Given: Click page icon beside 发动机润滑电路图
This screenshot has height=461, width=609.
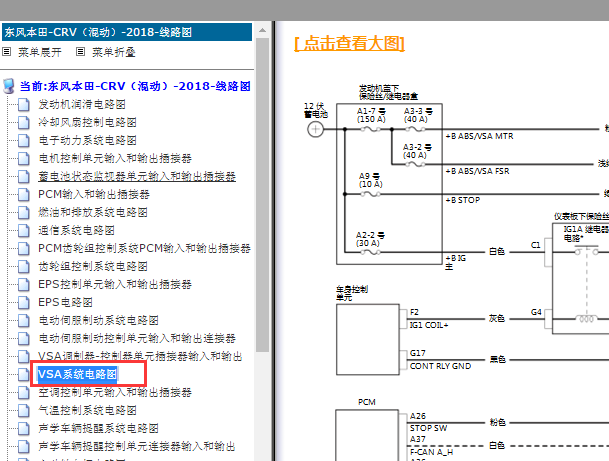Looking at the screenshot, I should coord(24,104).
